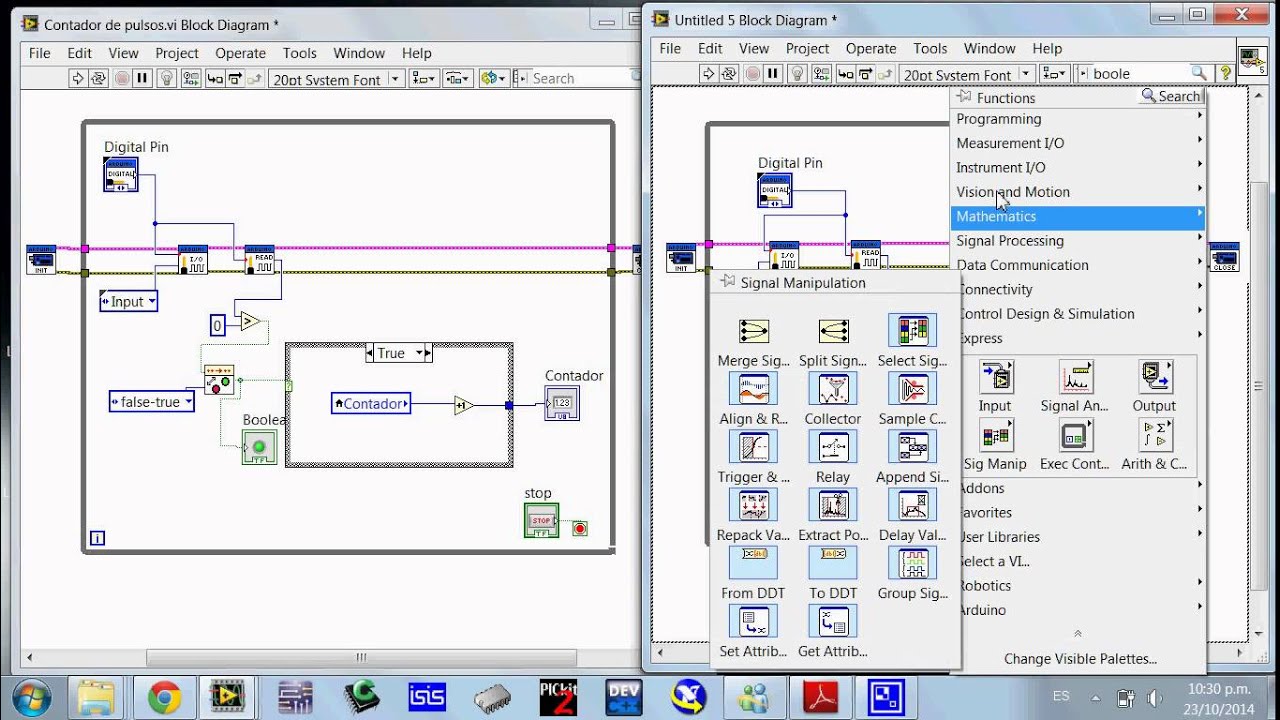The image size is (1280, 720).
Task: Open Window menu in Untitled 5 window
Action: [x=989, y=48]
